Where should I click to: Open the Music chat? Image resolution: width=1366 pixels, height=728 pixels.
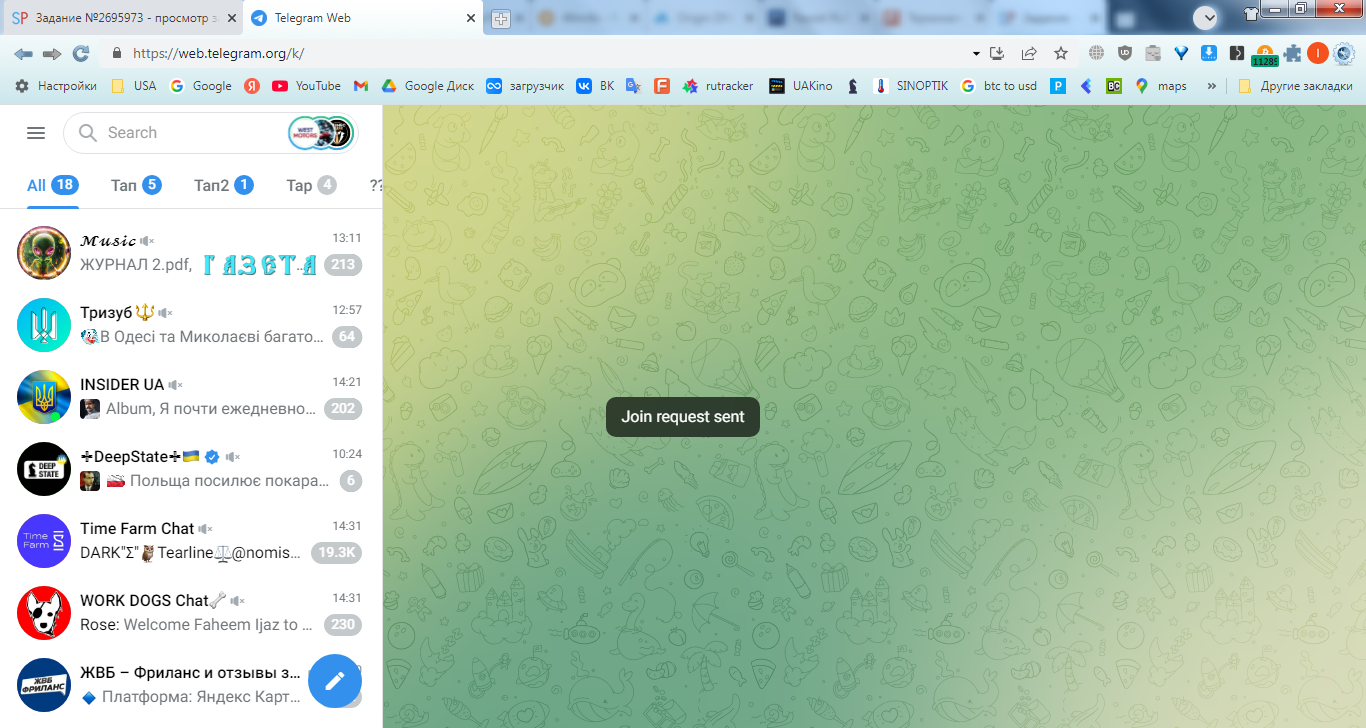pyautogui.click(x=191, y=253)
